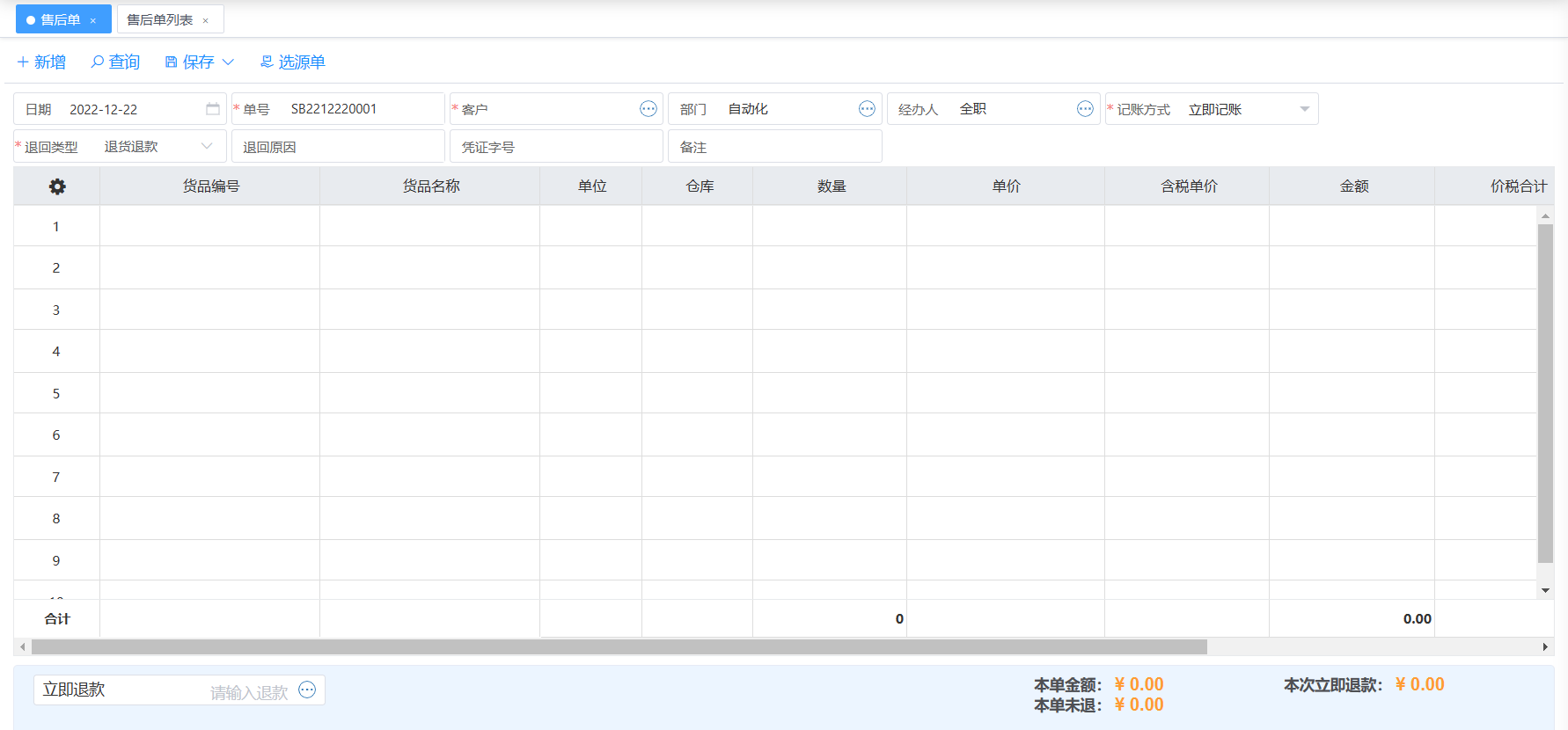Screen dimensions: 1568x730
Task: Click the table settings gear icon
Action: [57, 186]
